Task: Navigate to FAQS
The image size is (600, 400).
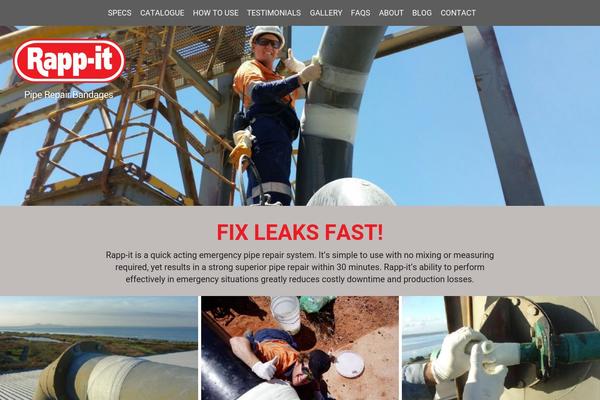Action: click(360, 13)
